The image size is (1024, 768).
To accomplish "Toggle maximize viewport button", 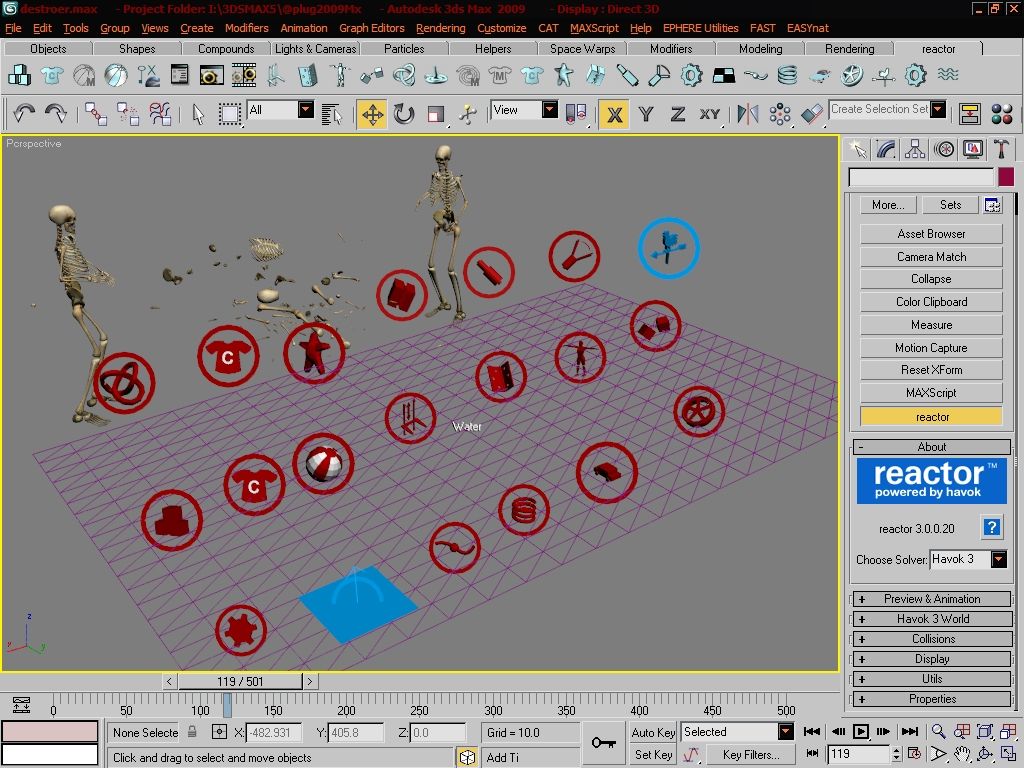I will 1008,754.
